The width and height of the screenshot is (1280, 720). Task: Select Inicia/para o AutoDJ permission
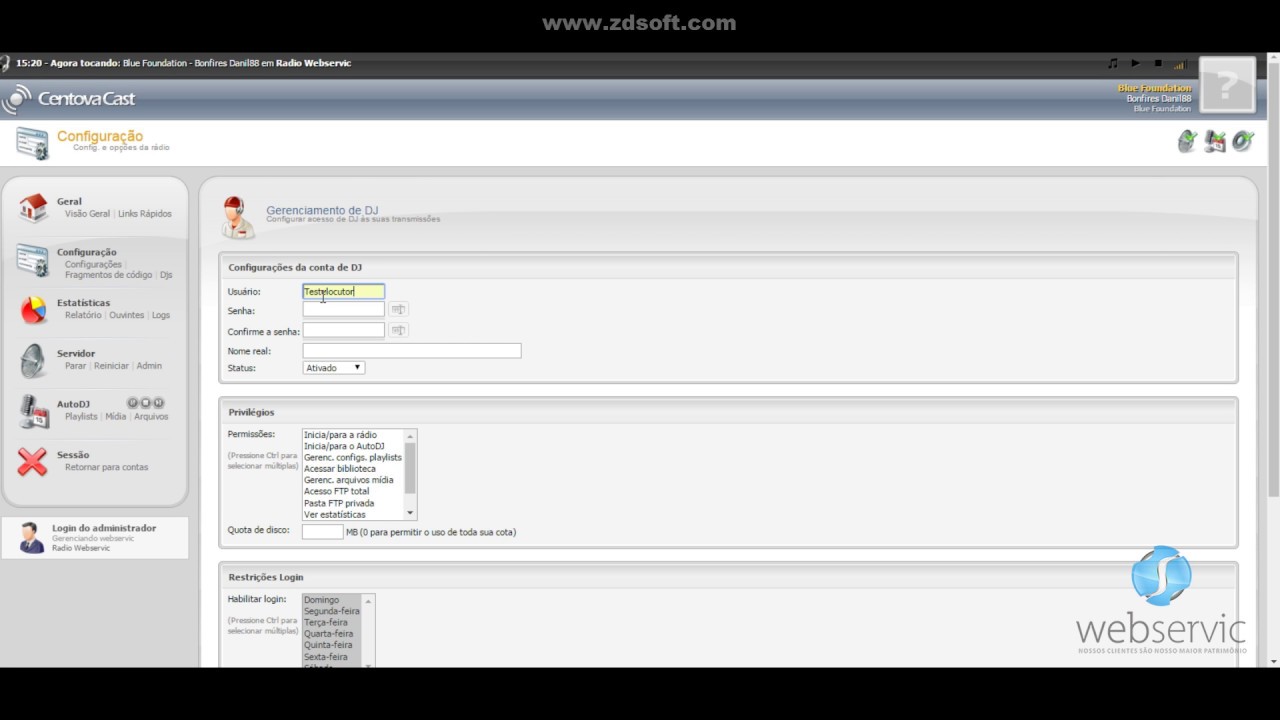coord(353,446)
